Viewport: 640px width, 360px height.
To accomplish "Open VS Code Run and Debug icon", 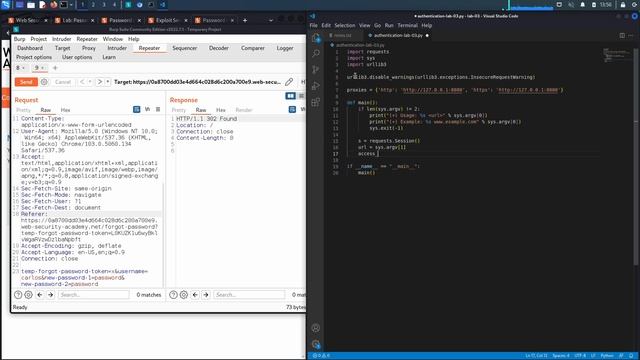I will [316, 86].
